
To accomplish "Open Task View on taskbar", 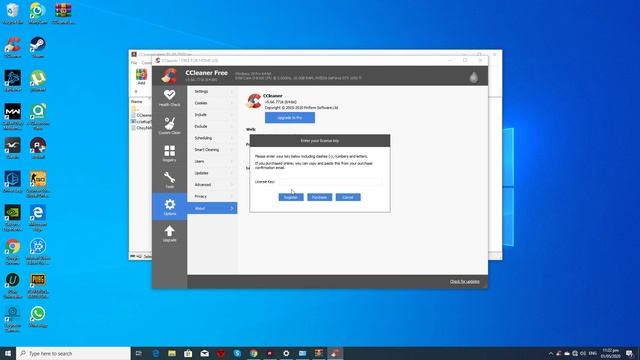I will pos(139,353).
